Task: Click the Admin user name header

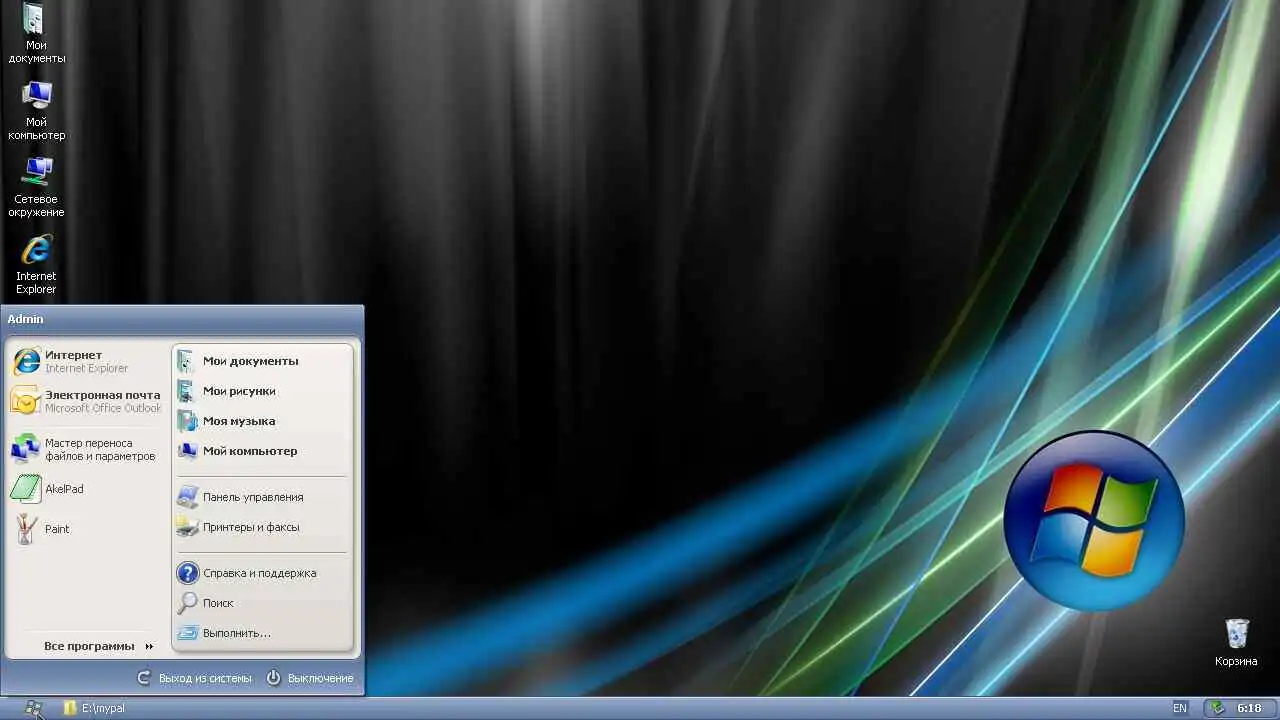Action: tap(26, 319)
